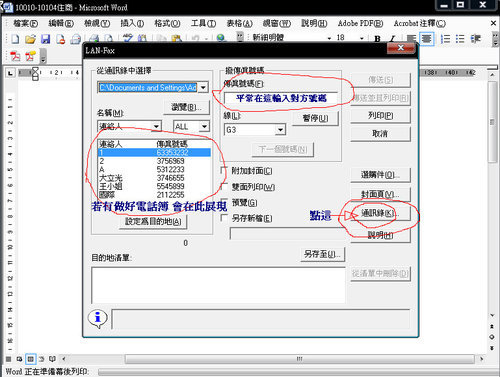Viewport: 500px width, 377px height.
Task: Click the 傳真號碼(F) input field
Action: pyautogui.click(x=281, y=98)
